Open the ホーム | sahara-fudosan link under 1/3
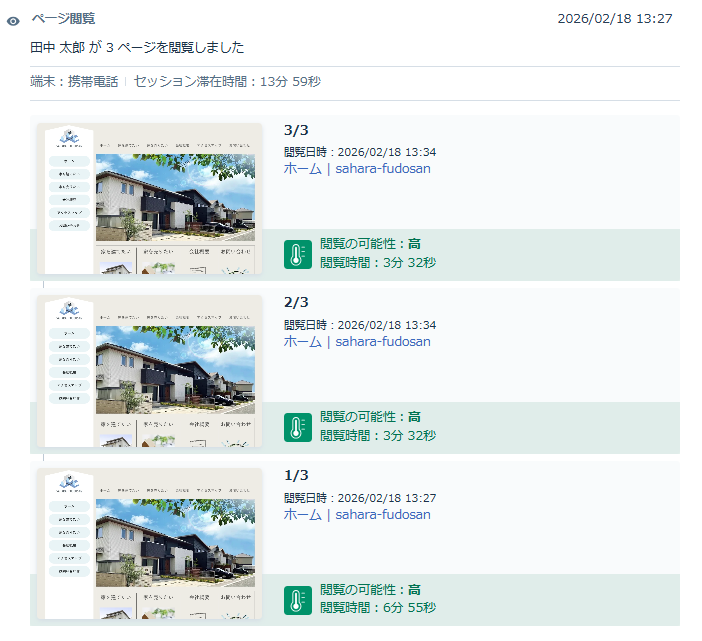Screen dimensions: 702x641 [357, 515]
